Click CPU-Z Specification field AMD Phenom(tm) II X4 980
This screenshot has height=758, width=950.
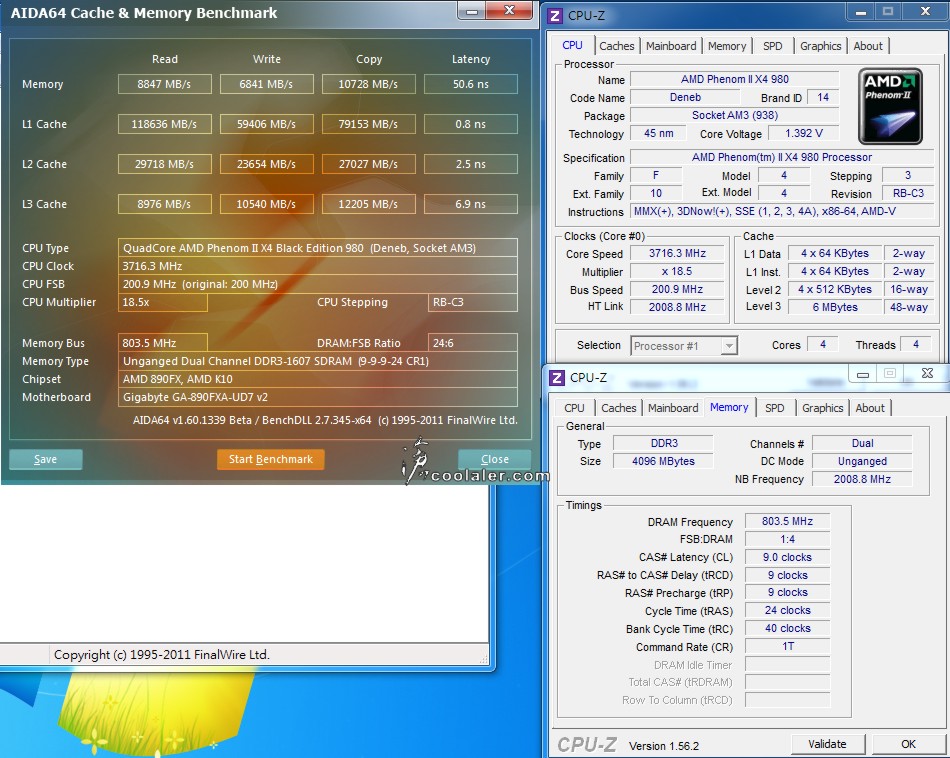782,158
